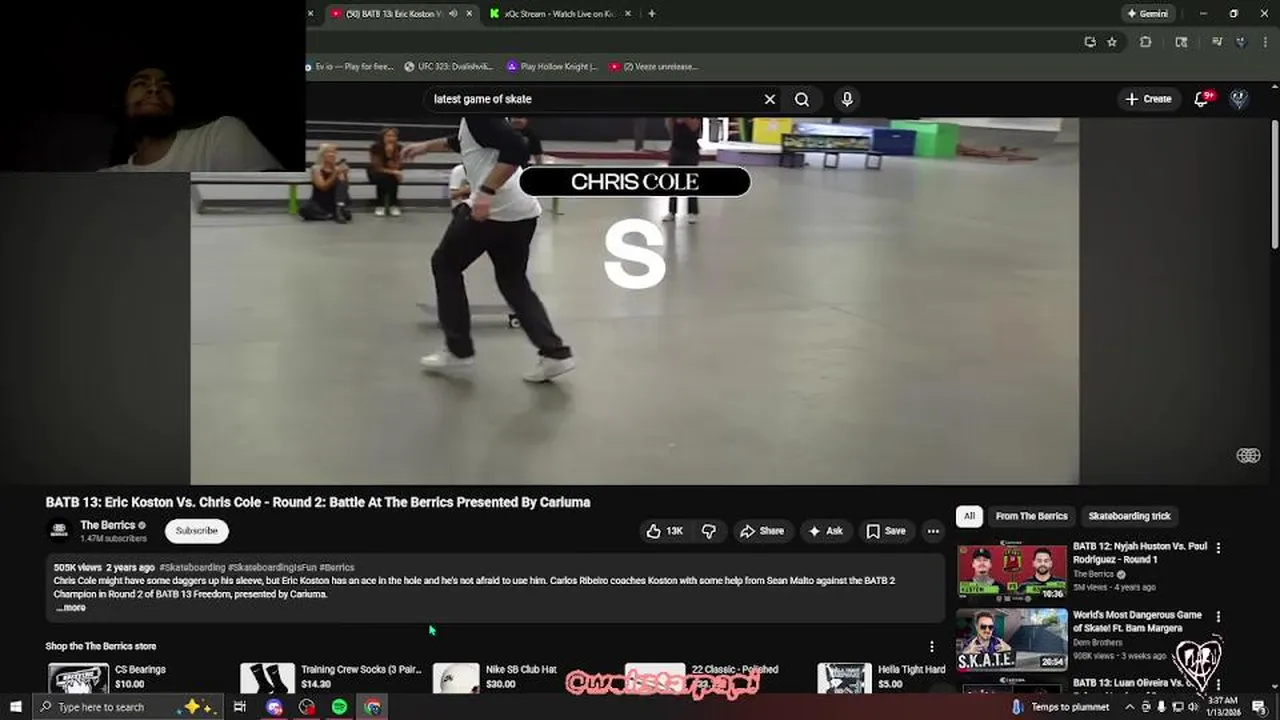Switch to the xQc Stream Kick tab
1280x720 pixels.
click(x=559, y=14)
